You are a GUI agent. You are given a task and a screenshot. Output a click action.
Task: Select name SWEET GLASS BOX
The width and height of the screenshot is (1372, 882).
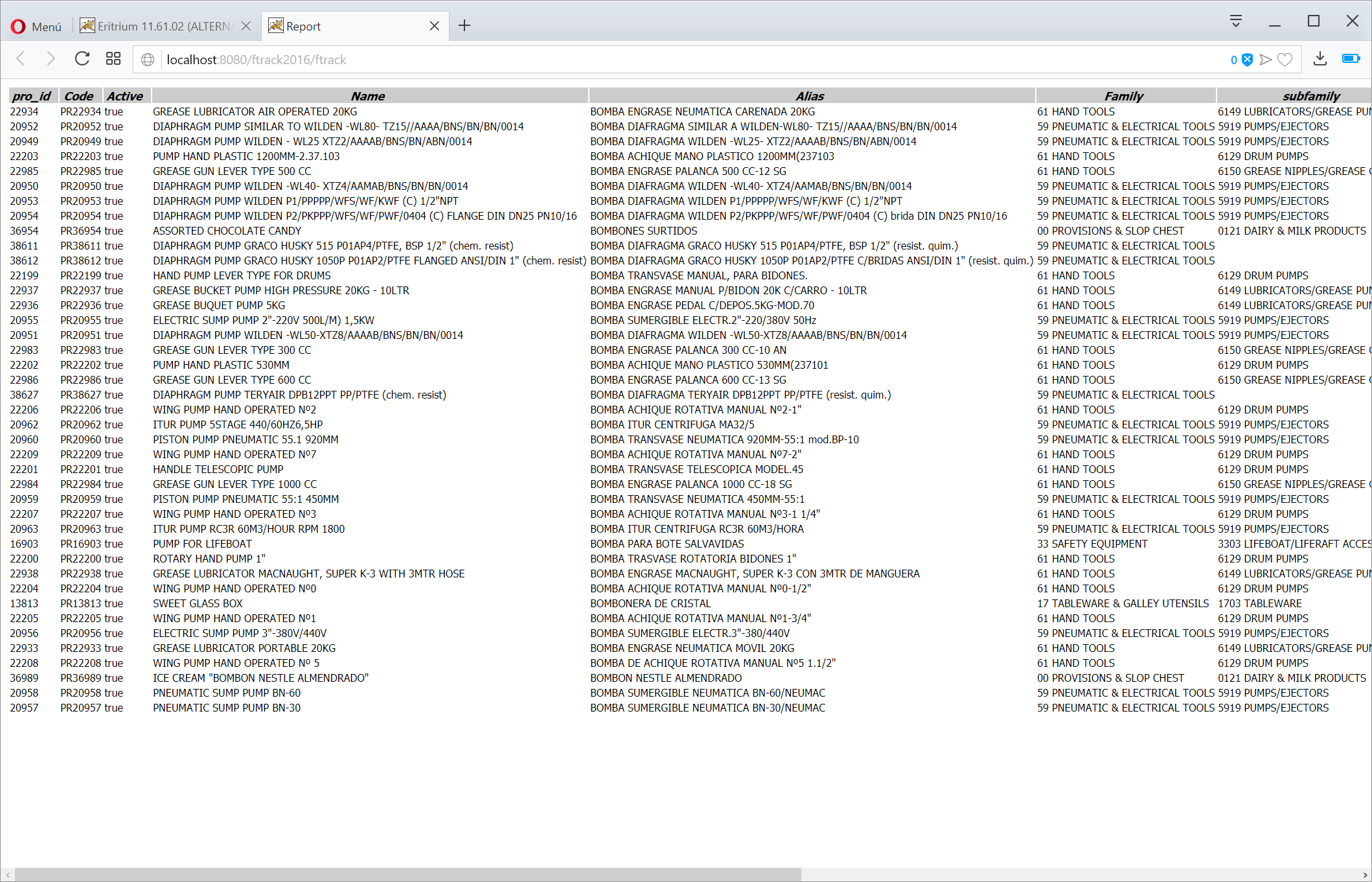click(x=198, y=604)
